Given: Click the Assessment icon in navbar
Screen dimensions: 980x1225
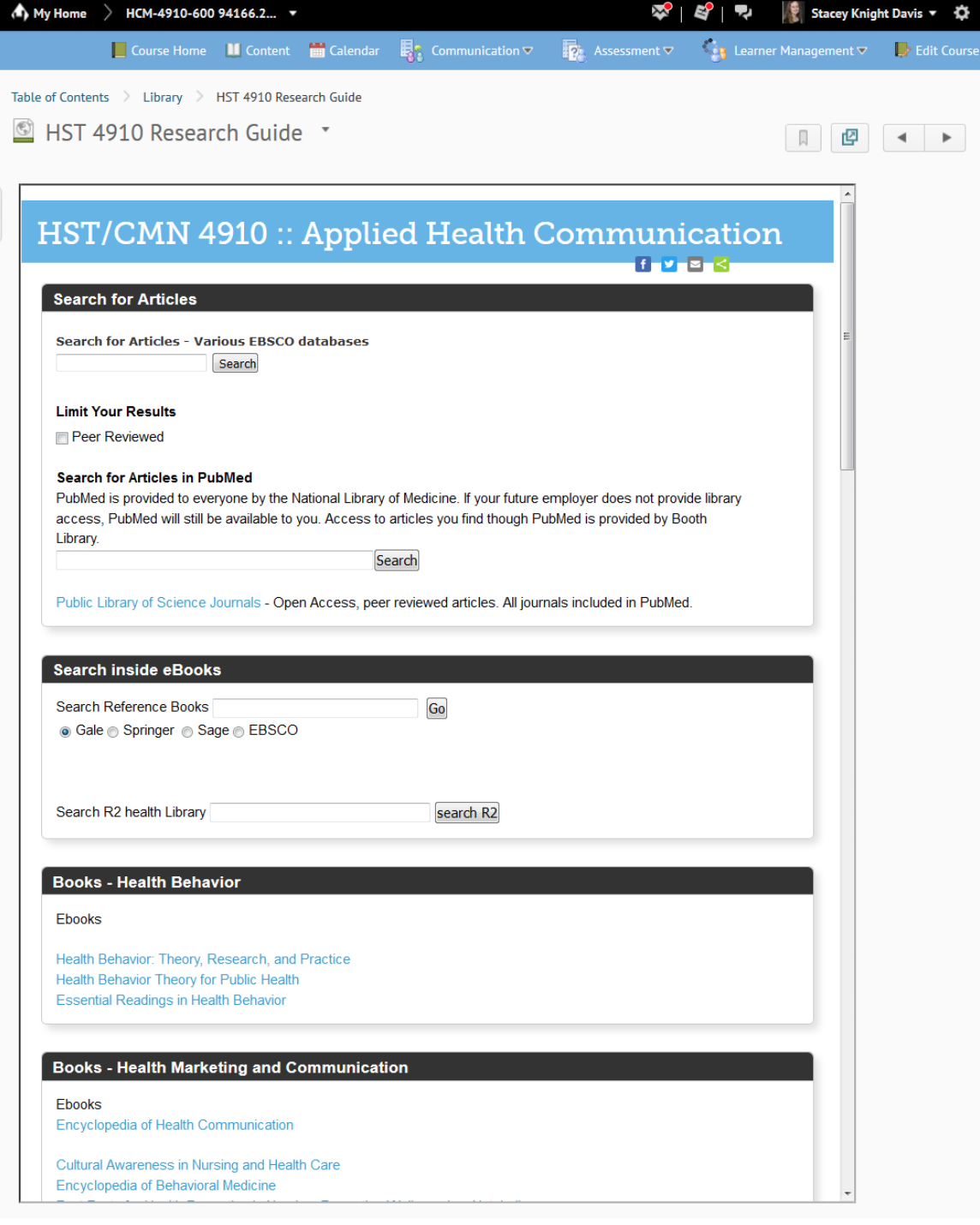Looking at the screenshot, I should (573, 51).
